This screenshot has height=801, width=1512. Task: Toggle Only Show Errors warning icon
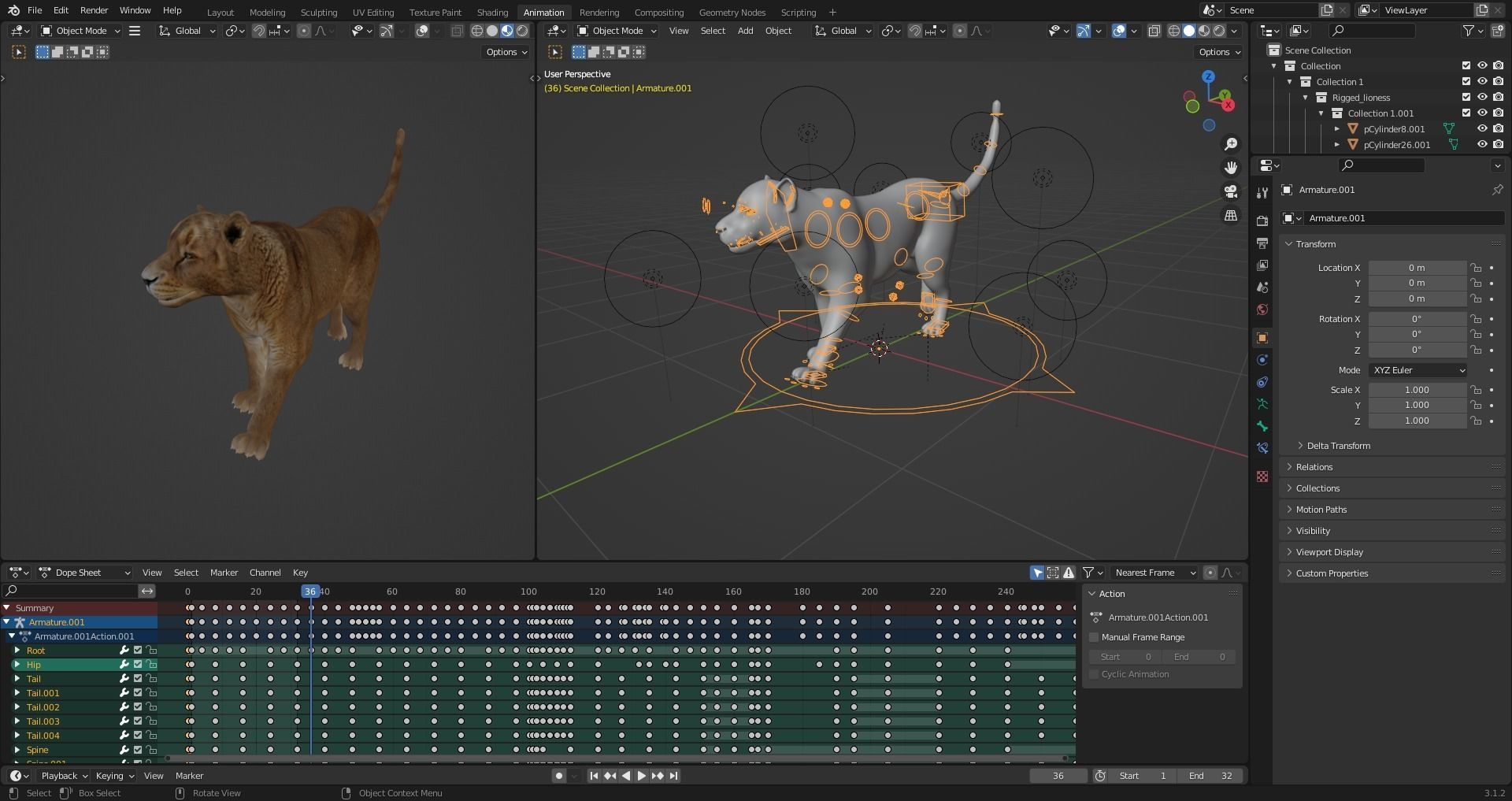[x=1069, y=573]
